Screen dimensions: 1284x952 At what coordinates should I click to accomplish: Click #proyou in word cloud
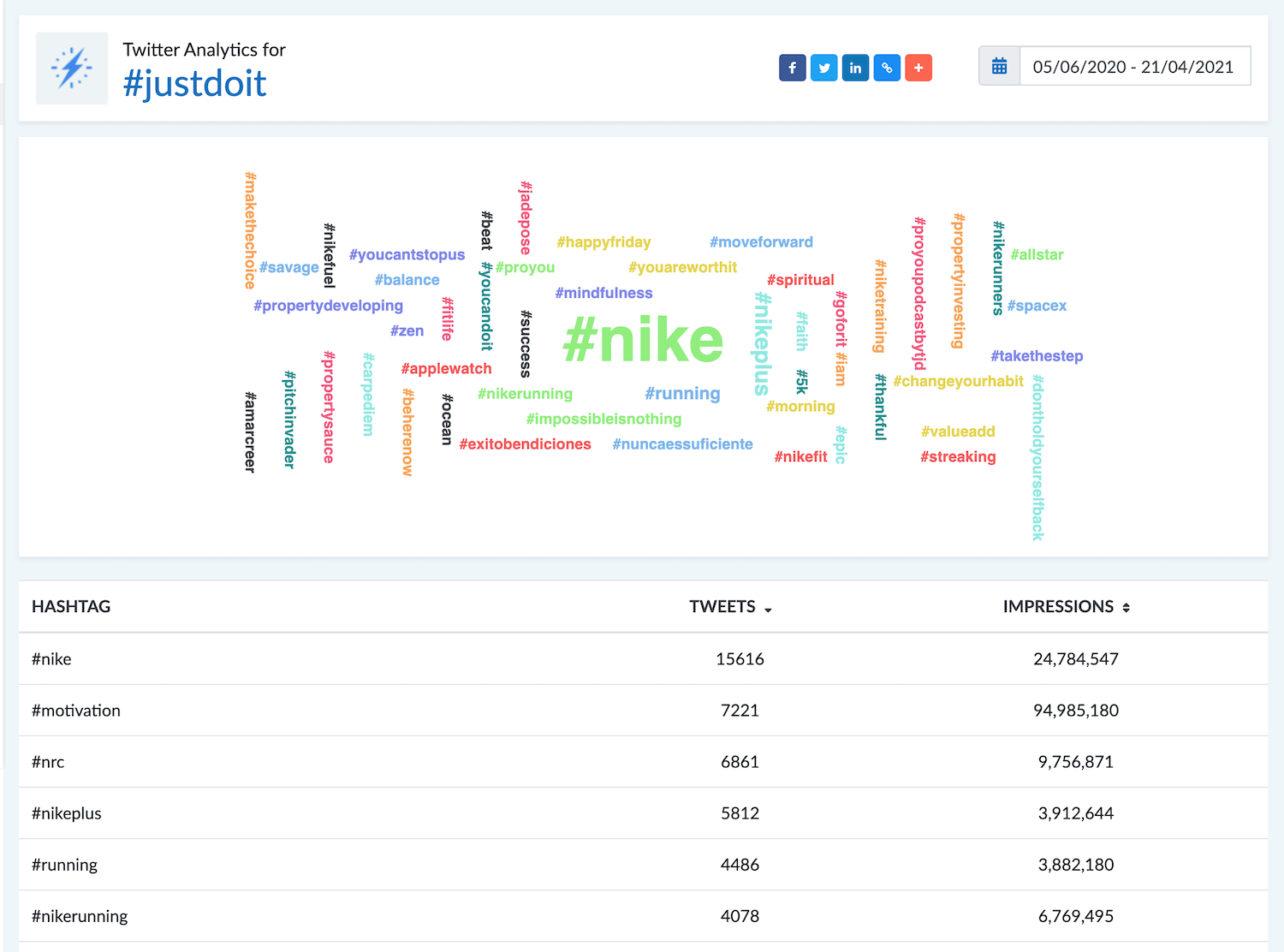click(x=525, y=267)
